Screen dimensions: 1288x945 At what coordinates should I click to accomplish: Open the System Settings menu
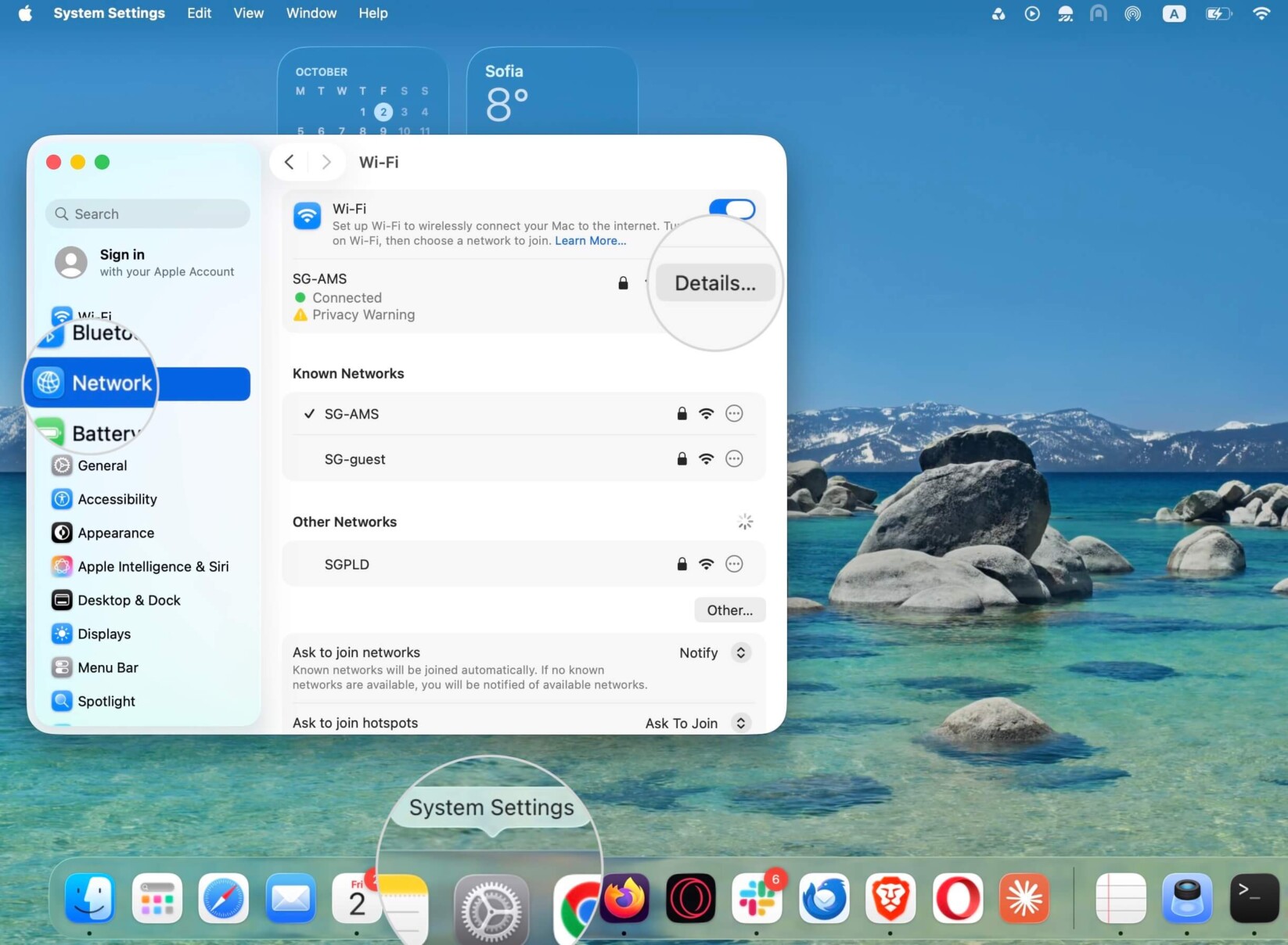pos(109,13)
